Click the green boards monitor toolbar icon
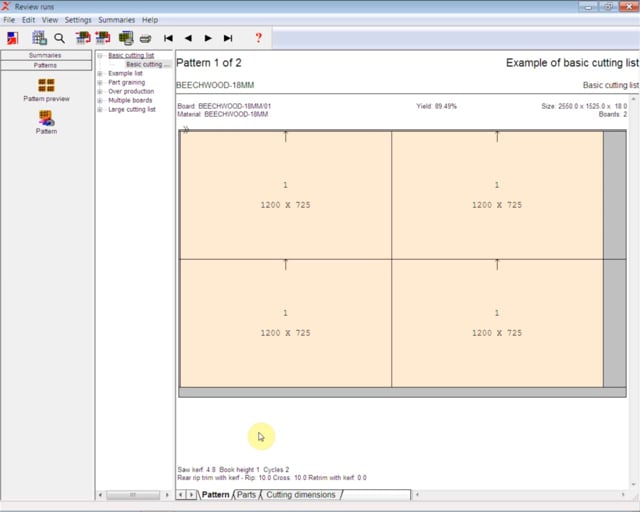Screen dimensions: 640x512 tap(126, 38)
